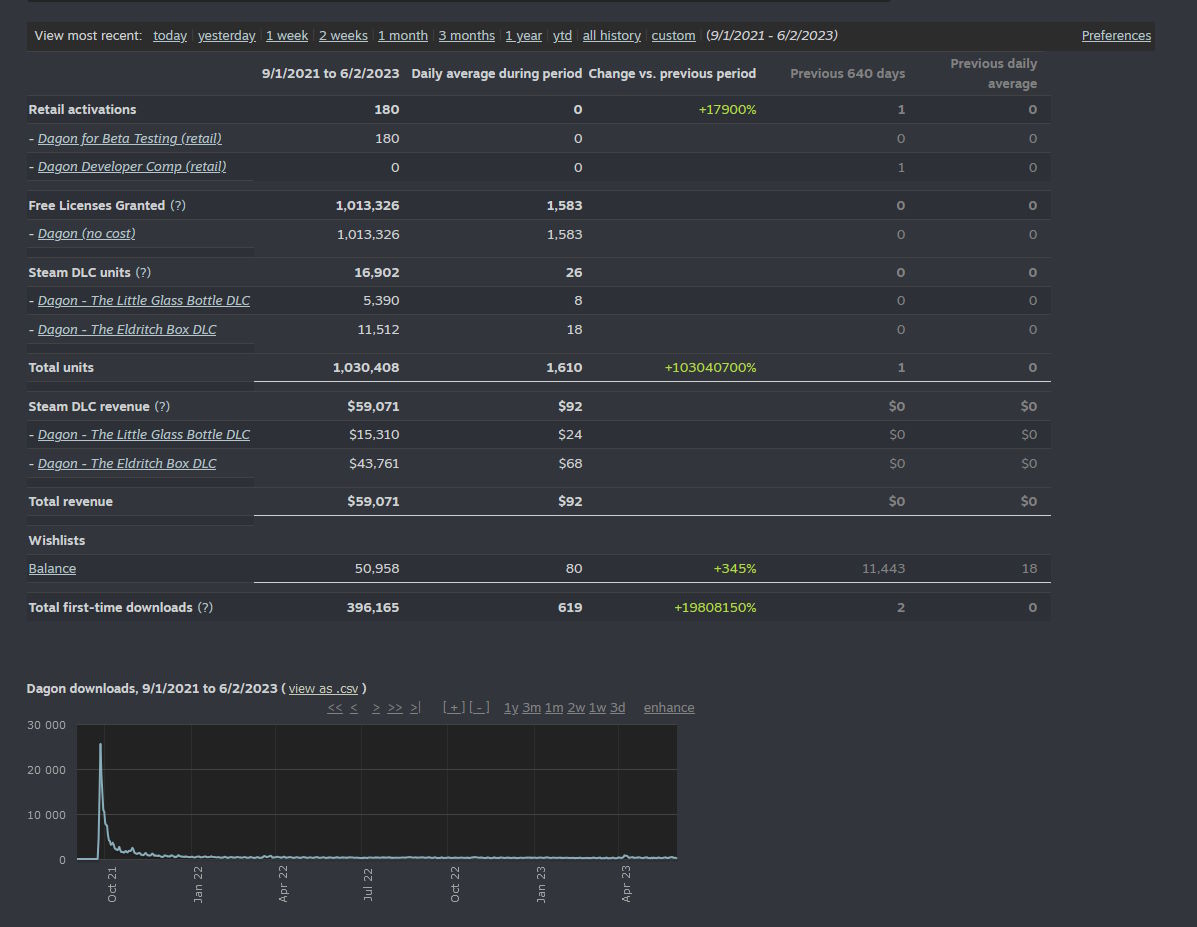1197x927 pixels.
Task: Switch the range to '3 months'
Action: pyautogui.click(x=466, y=36)
